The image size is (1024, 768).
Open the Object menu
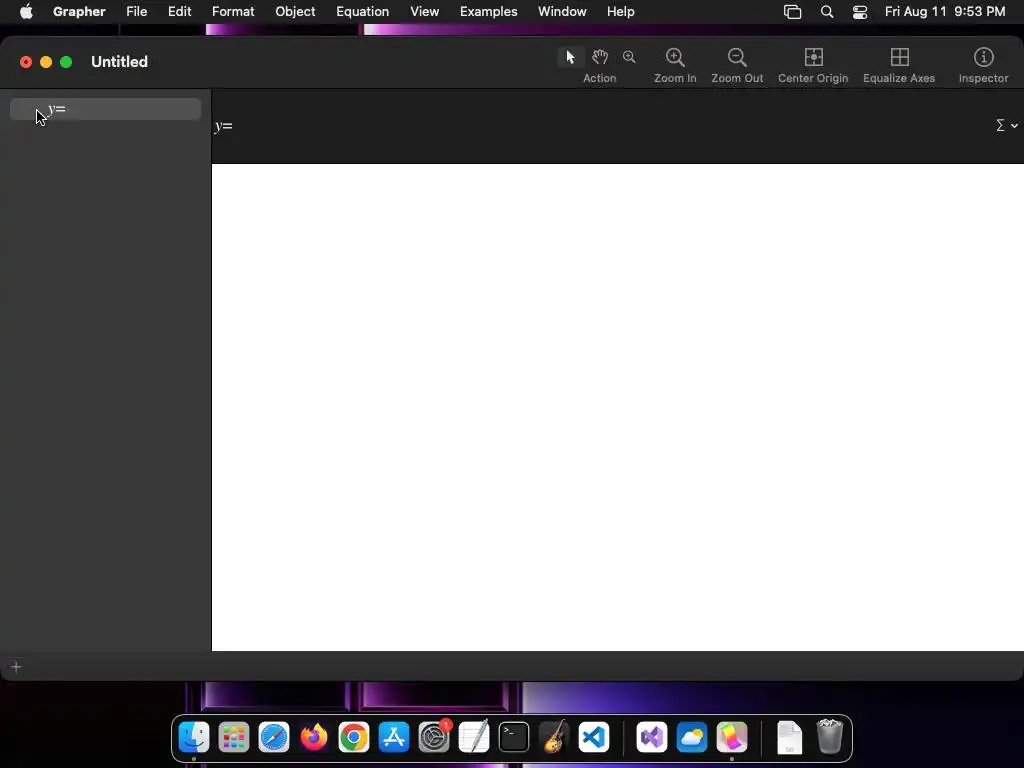tap(295, 12)
